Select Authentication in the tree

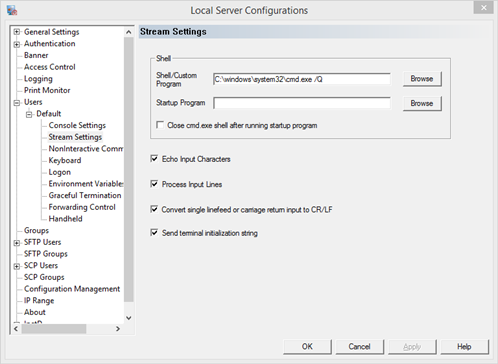click(x=50, y=44)
